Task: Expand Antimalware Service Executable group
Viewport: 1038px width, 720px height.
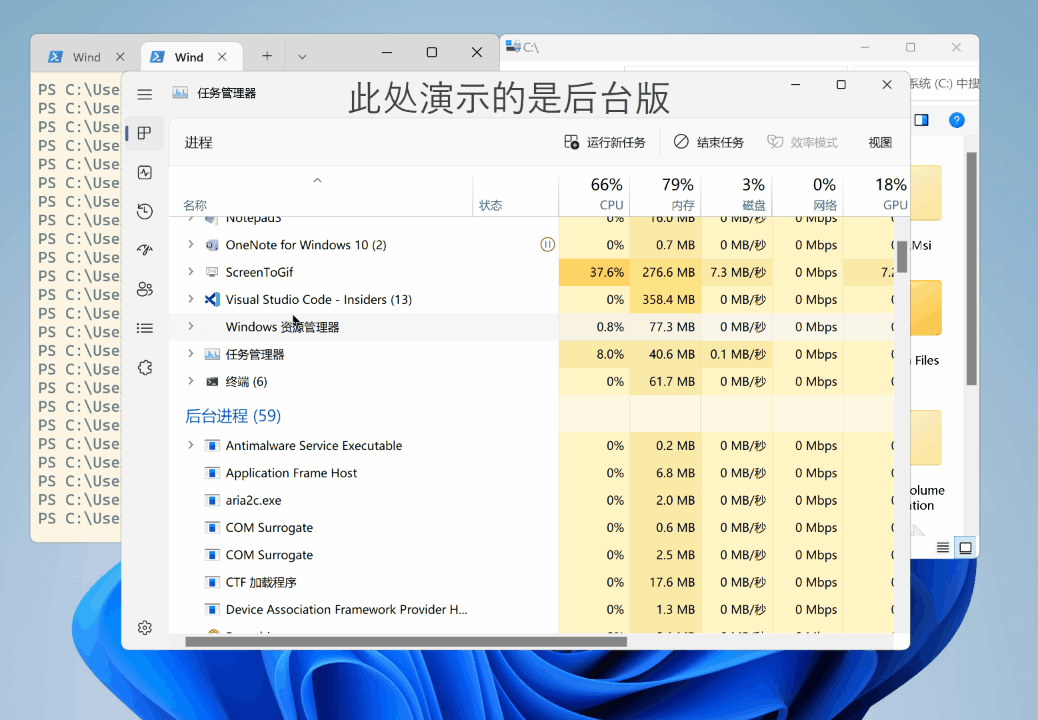Action: pos(191,445)
